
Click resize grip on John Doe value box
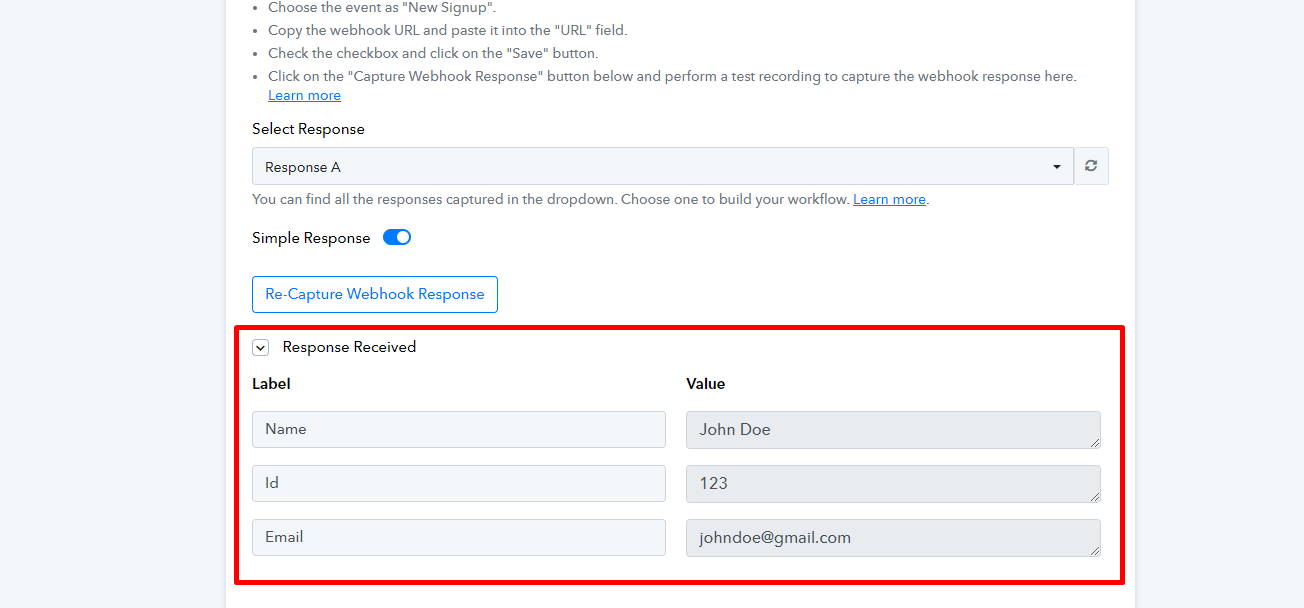tap(1095, 442)
